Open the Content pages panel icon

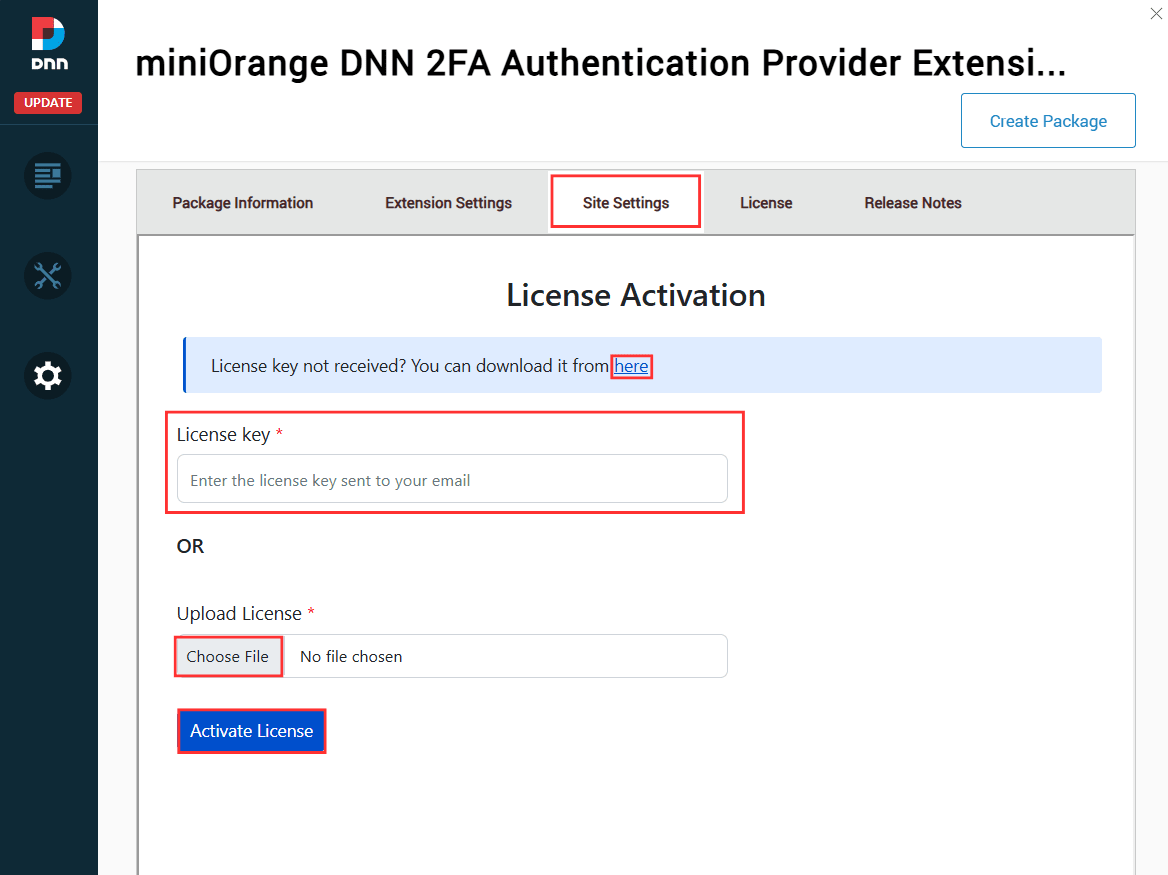[x=47, y=175]
